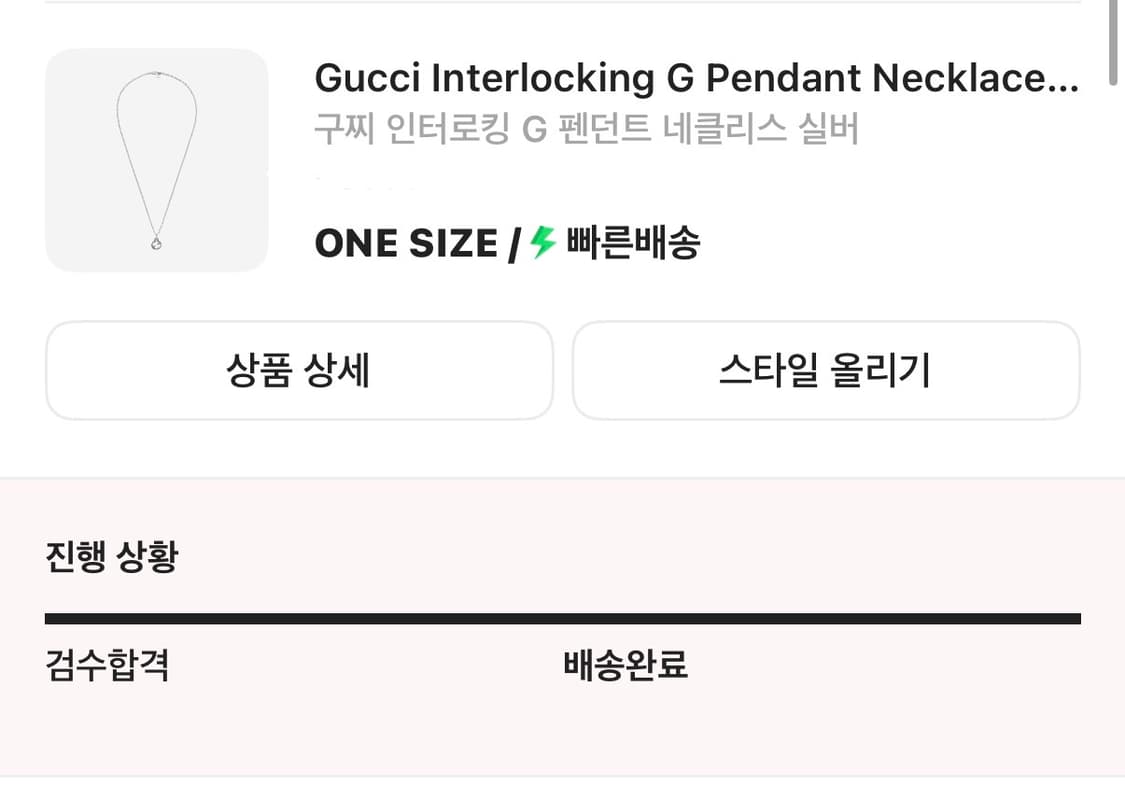This screenshot has height=811, width=1125.
Task: Select the 검수합격 progress step
Action: click(x=107, y=665)
